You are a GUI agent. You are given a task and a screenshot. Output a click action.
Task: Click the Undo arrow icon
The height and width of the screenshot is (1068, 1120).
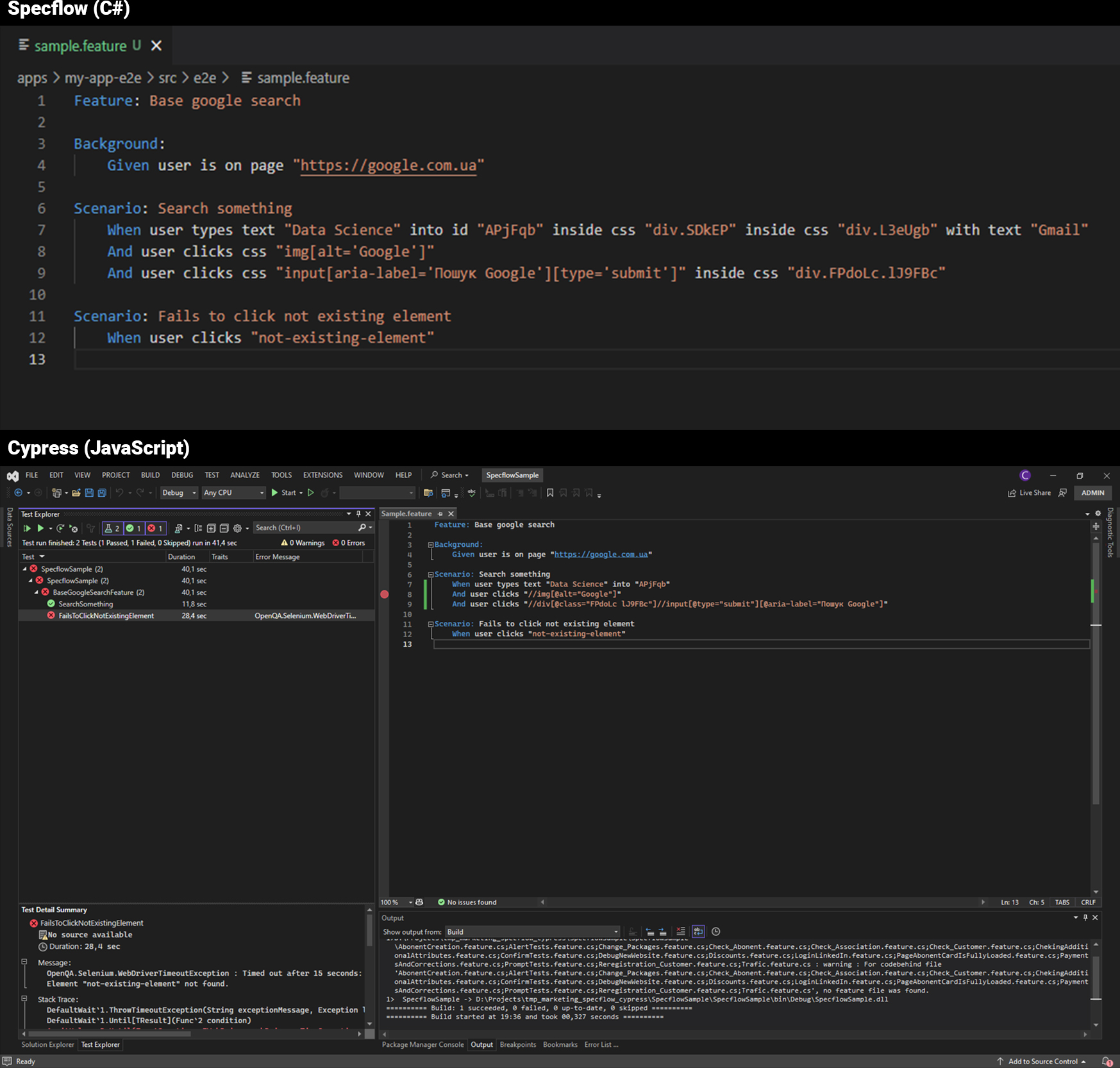(119, 493)
